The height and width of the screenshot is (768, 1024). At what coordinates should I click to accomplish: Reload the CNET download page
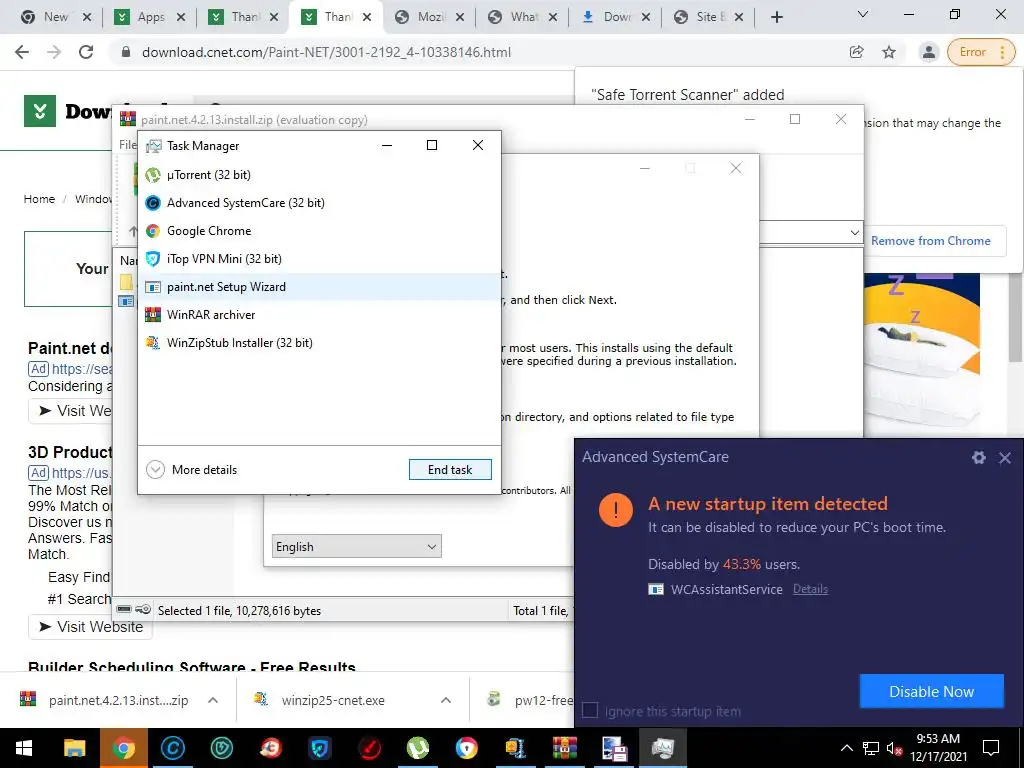(x=86, y=52)
